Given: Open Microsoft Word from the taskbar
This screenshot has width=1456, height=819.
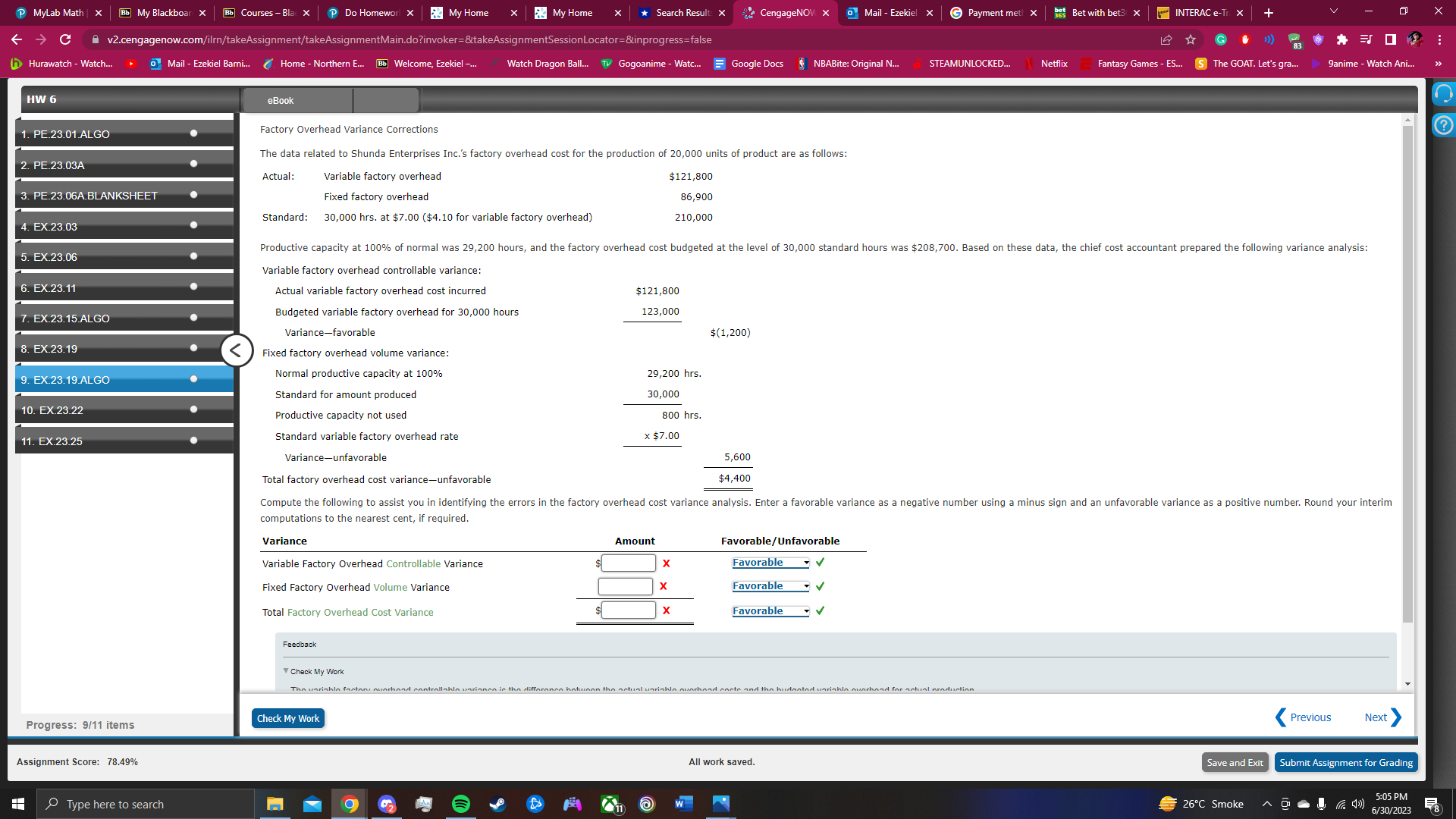Looking at the screenshot, I should pyautogui.click(x=684, y=804).
